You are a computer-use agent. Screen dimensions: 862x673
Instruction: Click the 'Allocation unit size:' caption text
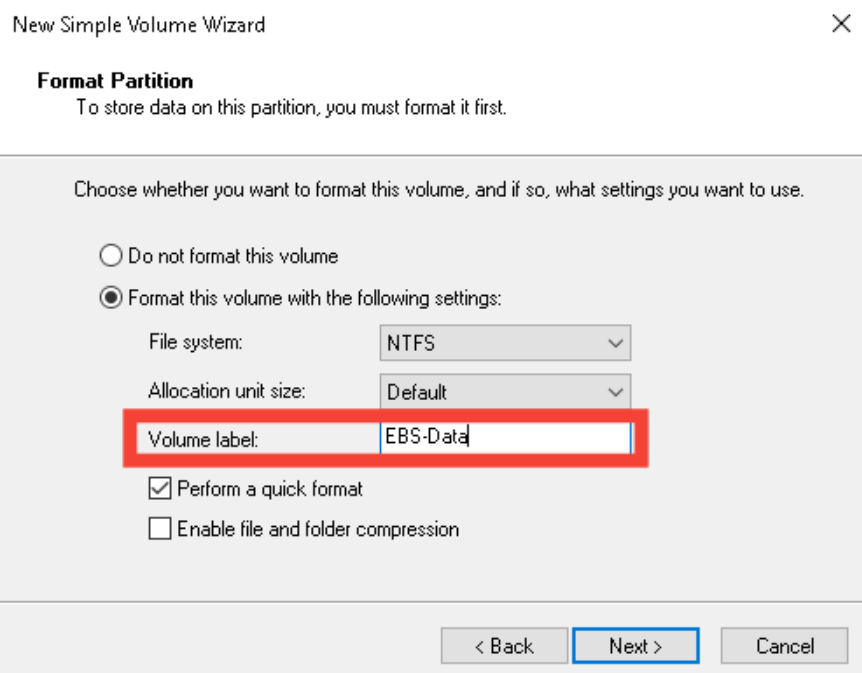click(226, 391)
